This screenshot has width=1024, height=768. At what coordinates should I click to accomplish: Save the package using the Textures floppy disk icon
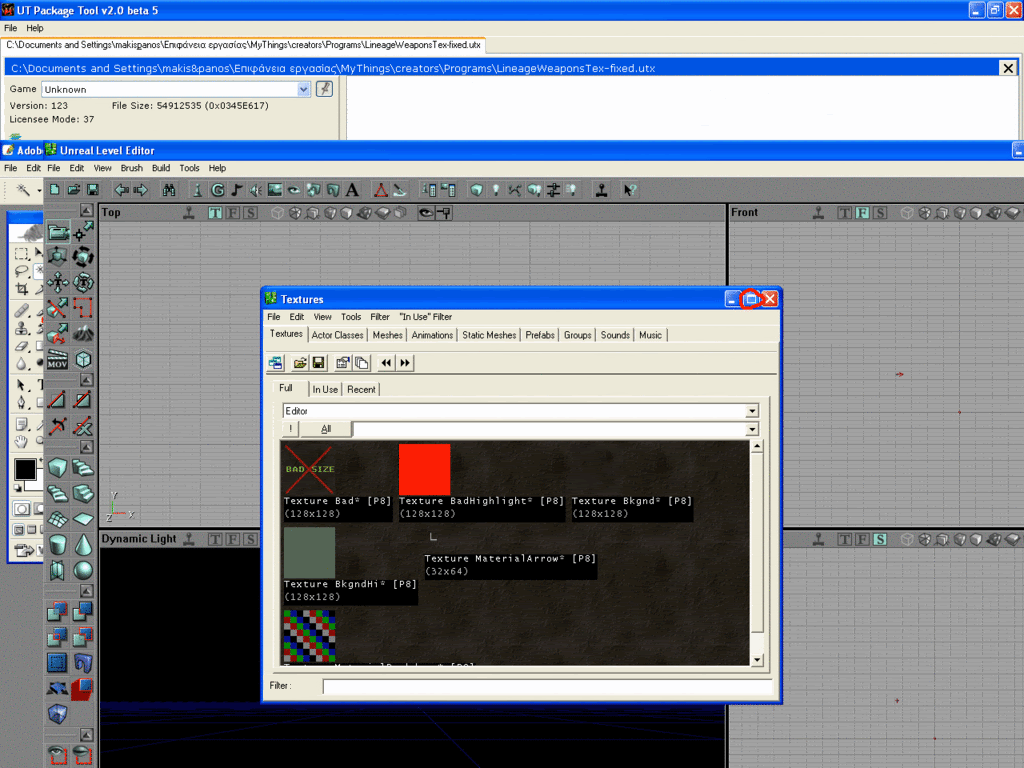point(318,363)
